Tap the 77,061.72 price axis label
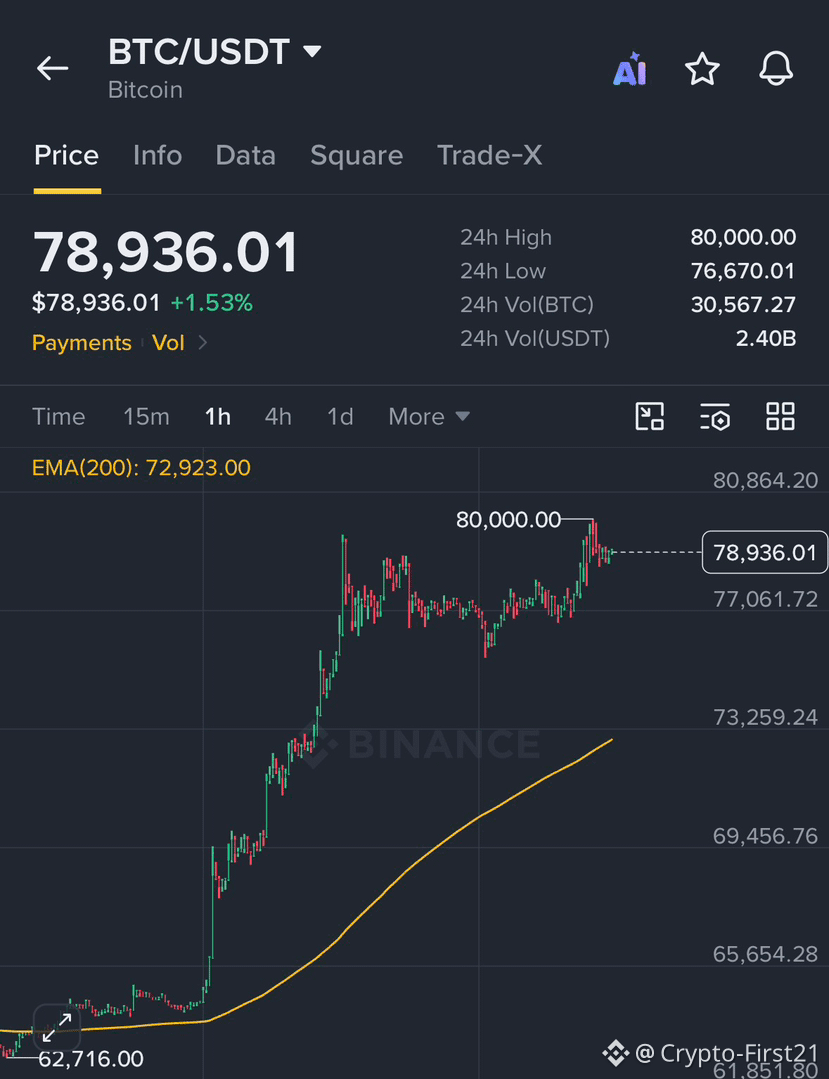Image resolution: width=829 pixels, height=1079 pixels. 766,599
